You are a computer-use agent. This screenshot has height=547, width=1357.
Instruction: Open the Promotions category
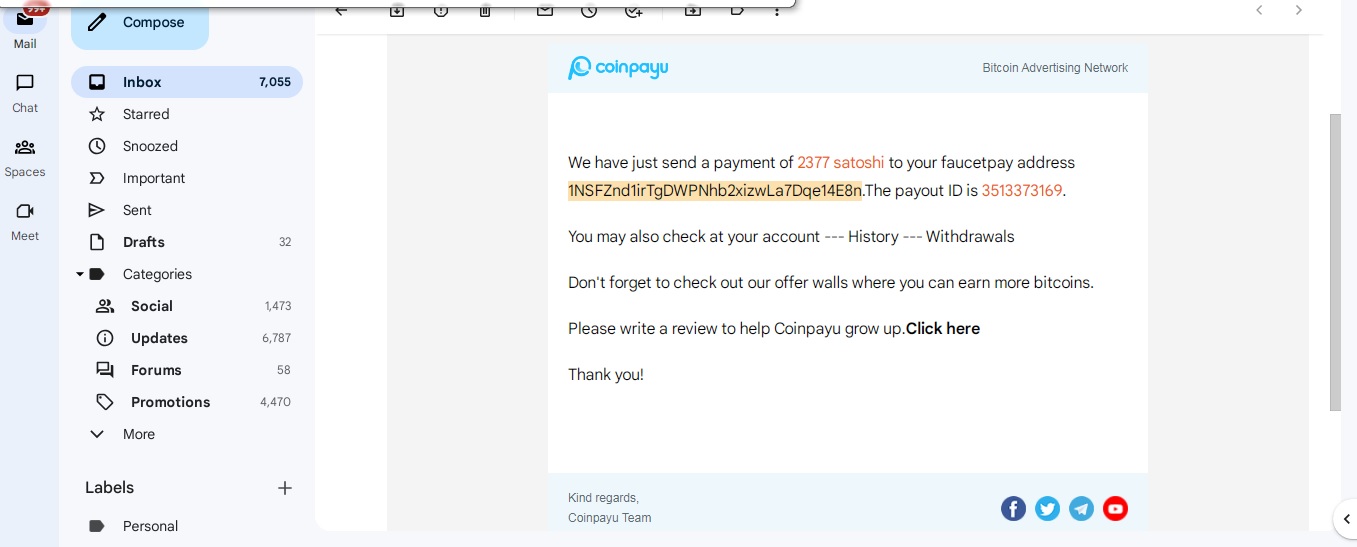(187, 402)
